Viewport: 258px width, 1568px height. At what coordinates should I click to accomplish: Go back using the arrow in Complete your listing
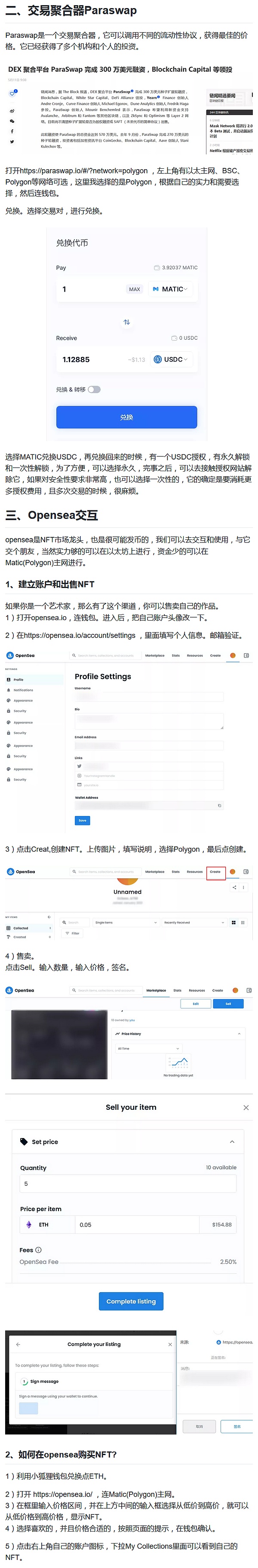coord(18,1344)
